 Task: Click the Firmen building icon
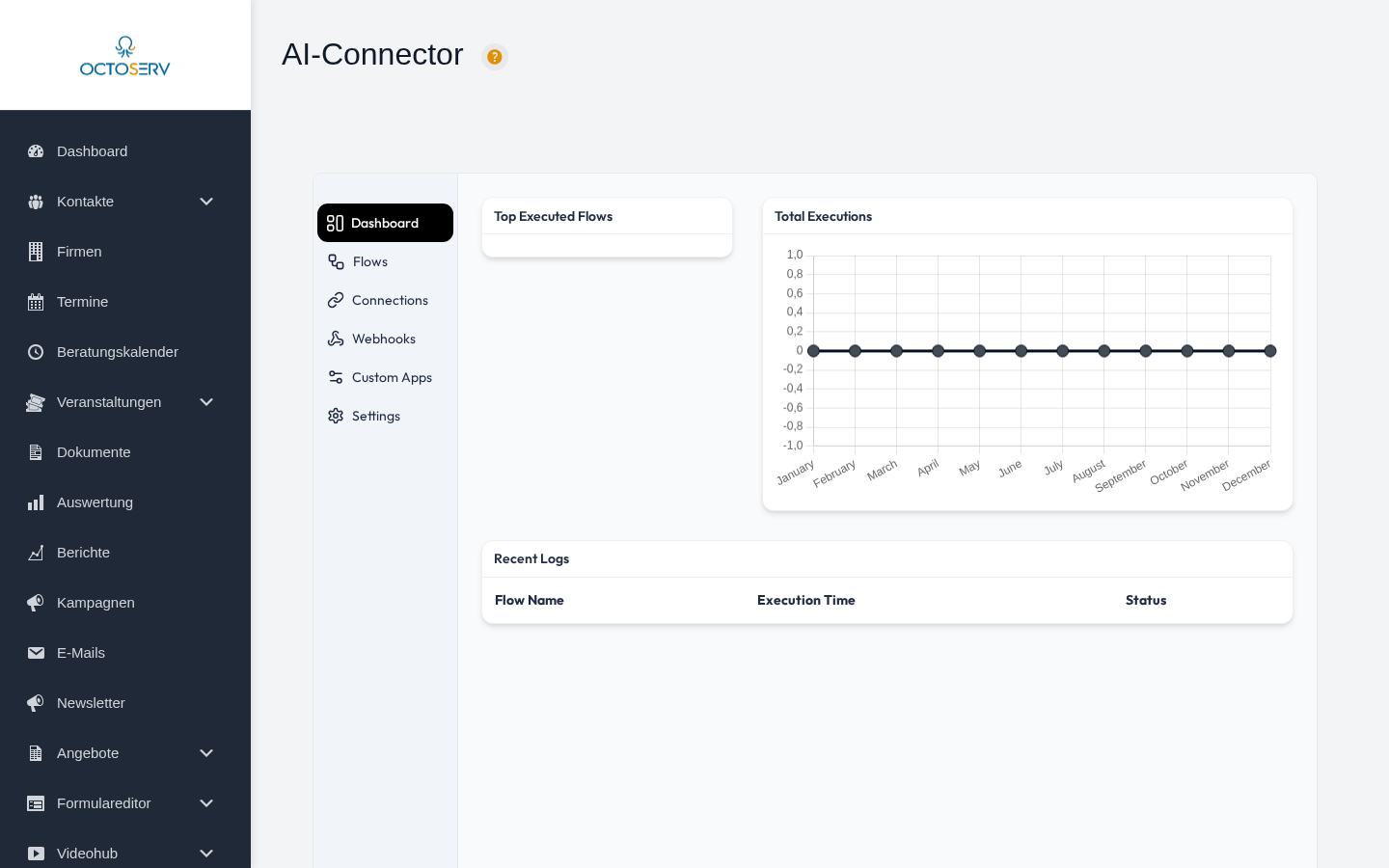click(36, 252)
